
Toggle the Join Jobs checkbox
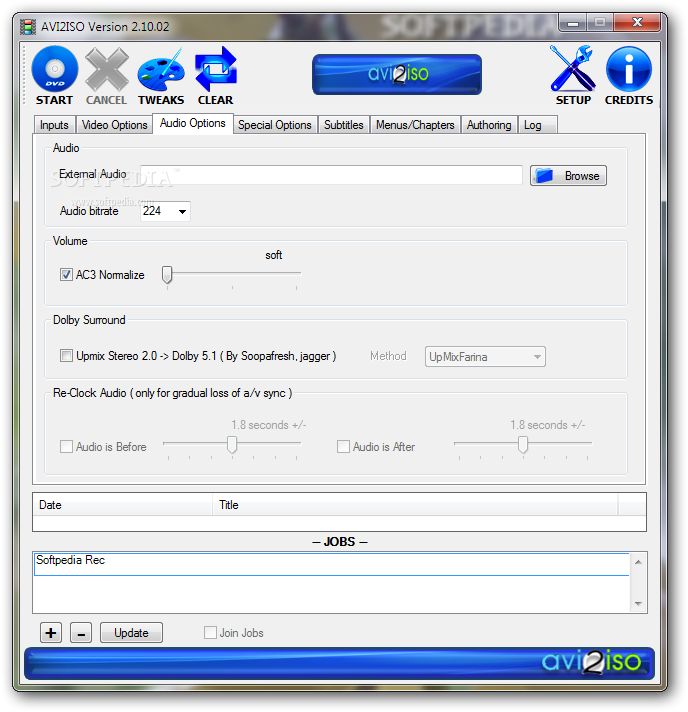point(210,633)
